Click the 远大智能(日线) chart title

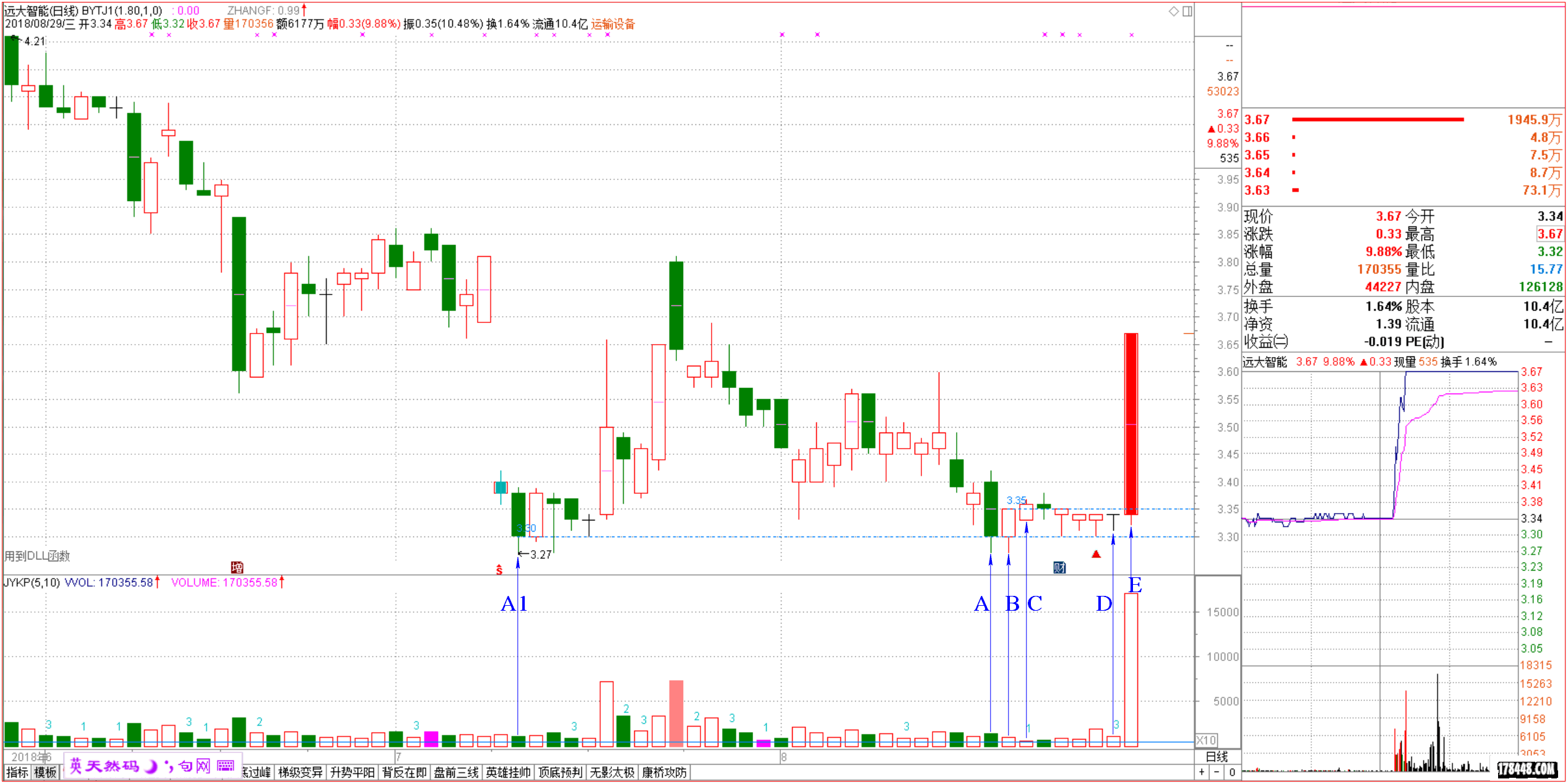pyautogui.click(x=41, y=11)
